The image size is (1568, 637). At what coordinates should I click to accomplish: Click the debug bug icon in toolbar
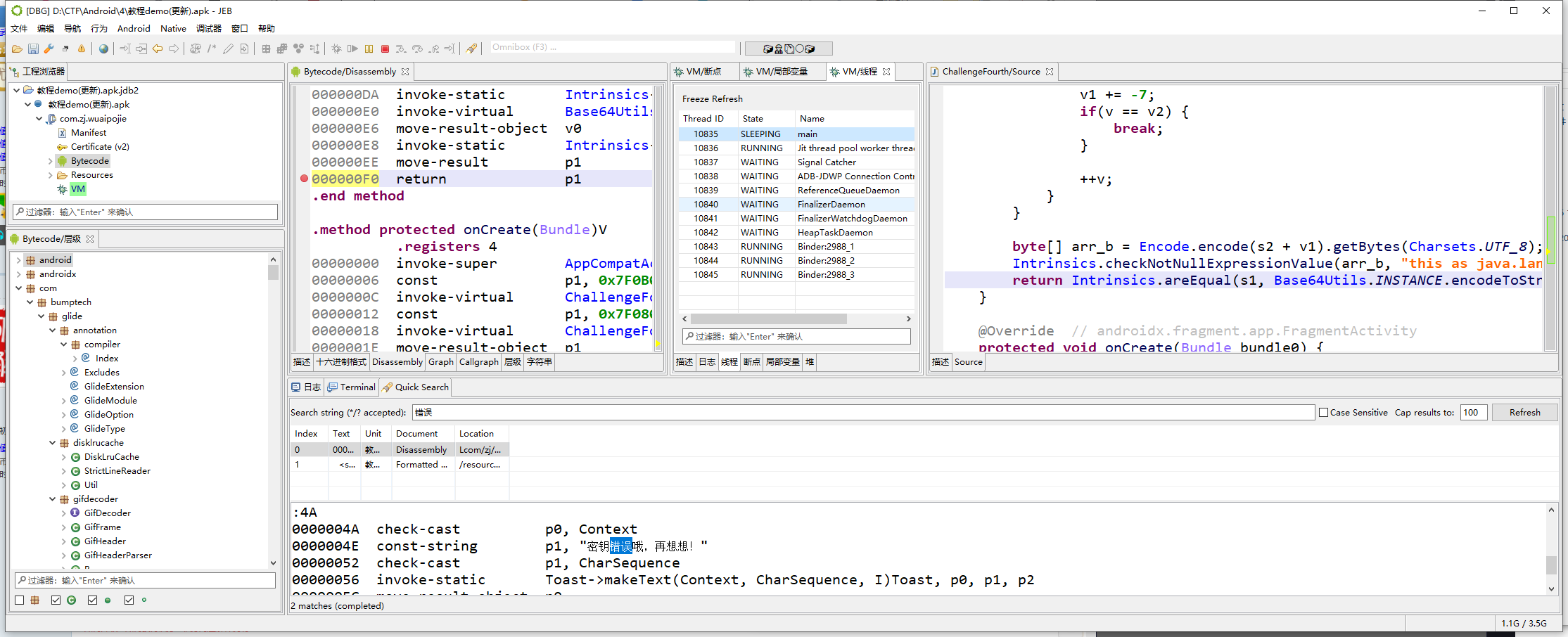pos(336,49)
